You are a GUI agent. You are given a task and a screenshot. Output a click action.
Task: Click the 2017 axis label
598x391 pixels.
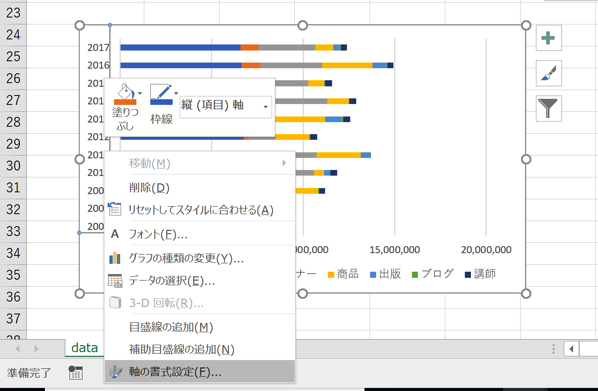click(98, 48)
